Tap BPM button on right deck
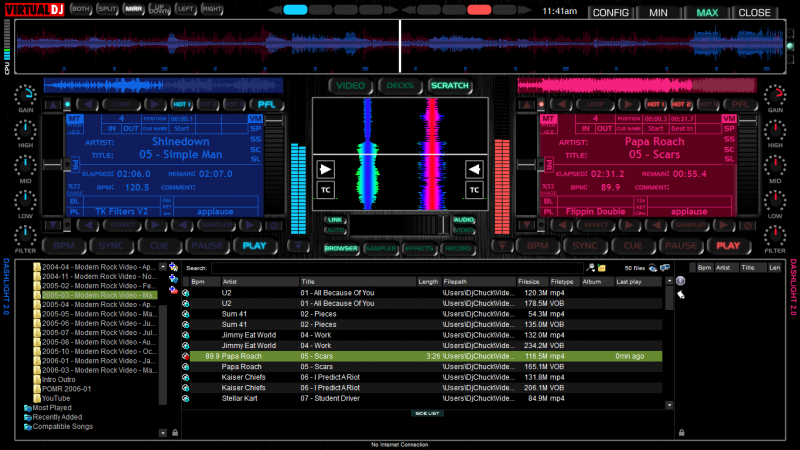800x450 pixels. [537, 246]
